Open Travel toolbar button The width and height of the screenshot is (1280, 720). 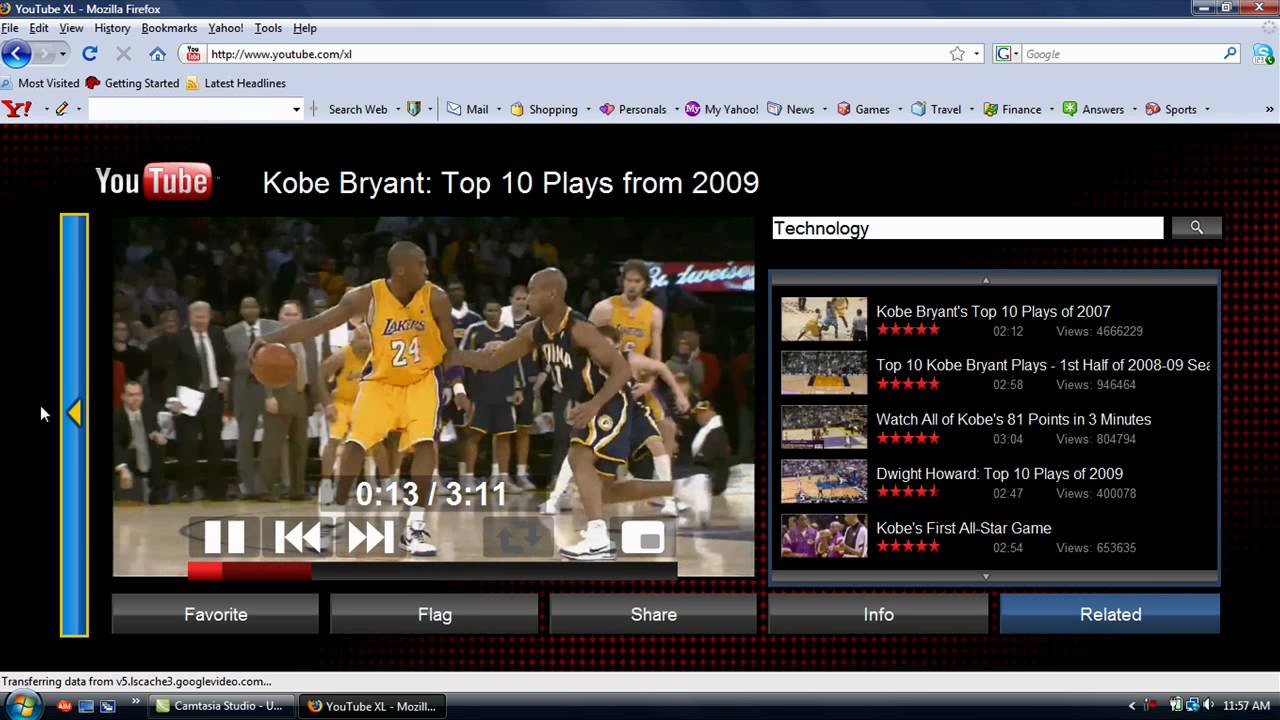pyautogui.click(x=936, y=109)
